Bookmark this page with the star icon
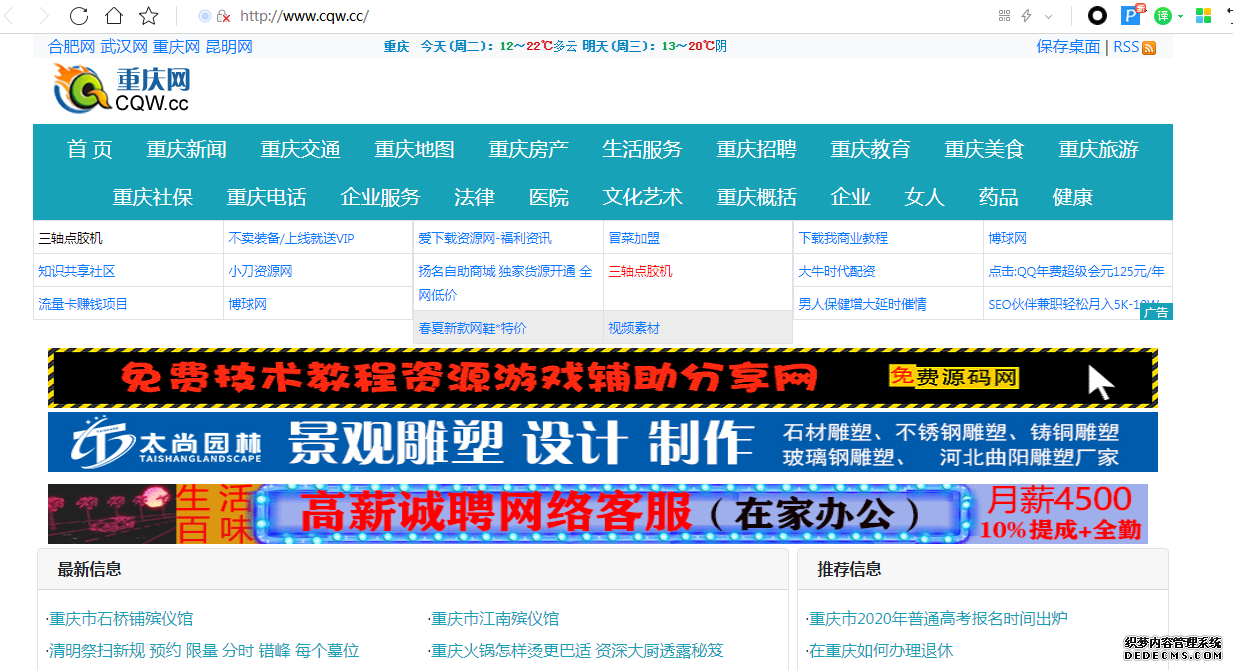This screenshot has width=1233, height=670. tap(149, 16)
